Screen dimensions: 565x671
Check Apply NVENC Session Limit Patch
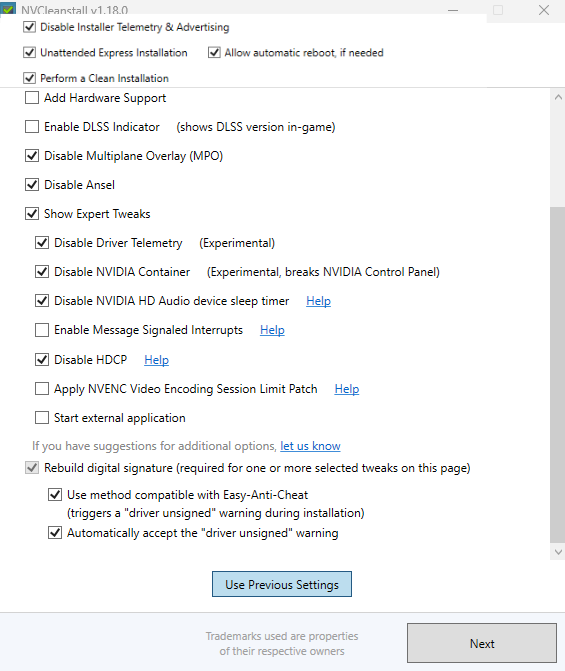pyautogui.click(x=42, y=389)
